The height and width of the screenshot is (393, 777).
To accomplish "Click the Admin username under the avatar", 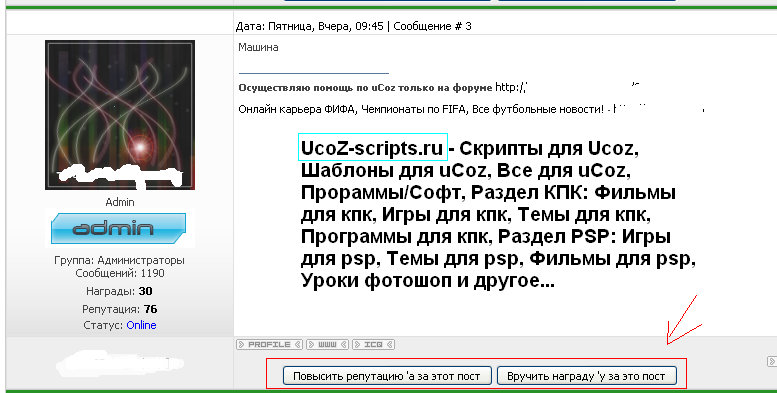I will (x=120, y=202).
